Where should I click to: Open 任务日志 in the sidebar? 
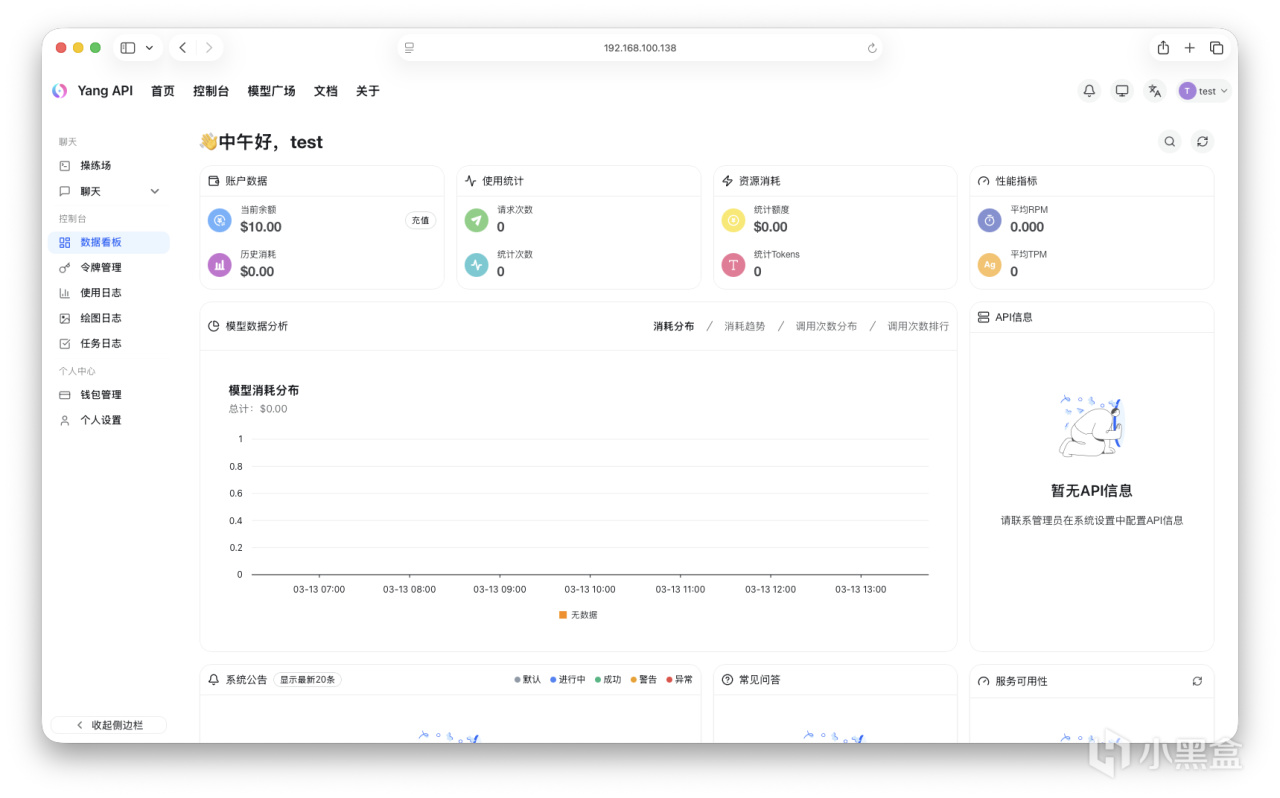tap(109, 343)
